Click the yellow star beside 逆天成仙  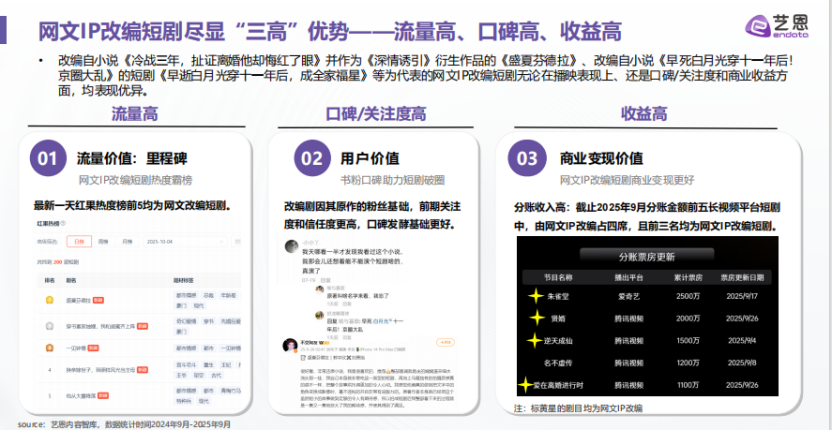point(535,340)
